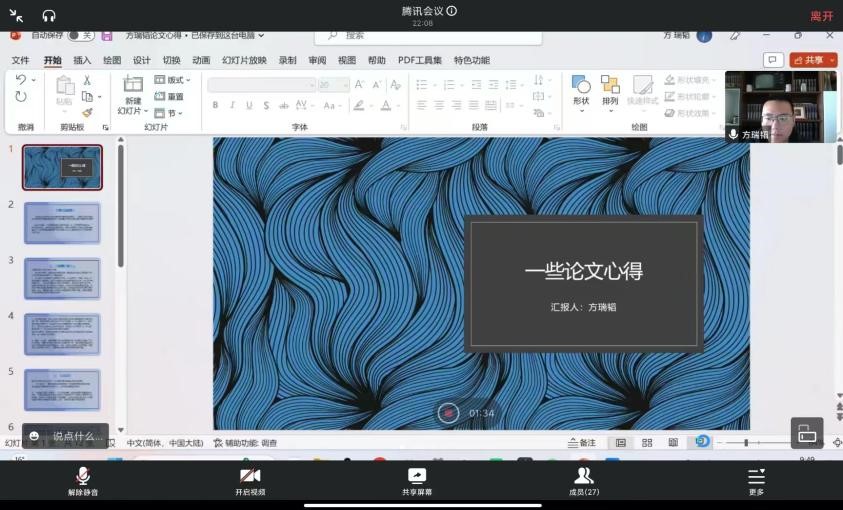
Task: Click the 新建幻灯片 new slide icon
Action: [x=133, y=86]
